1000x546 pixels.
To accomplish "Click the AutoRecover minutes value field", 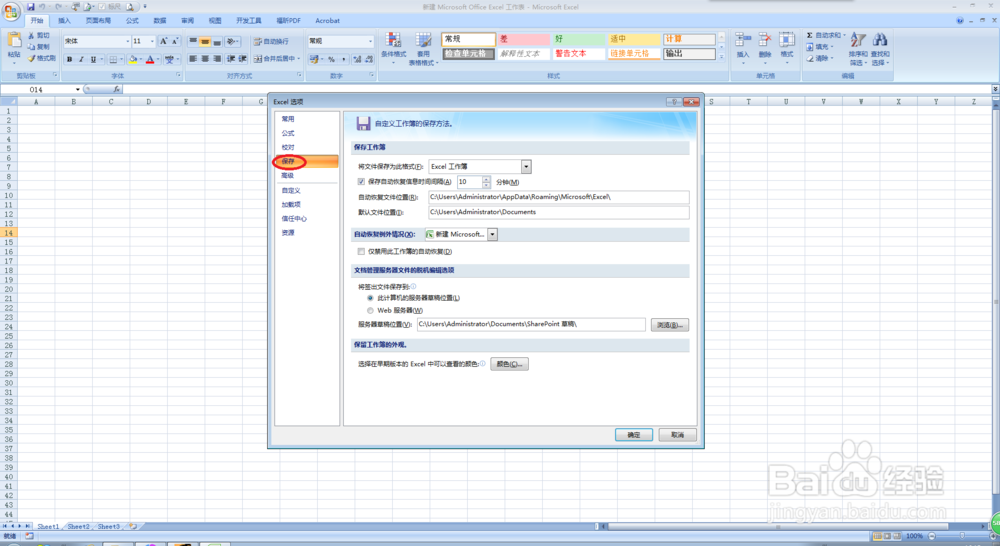I will [x=469, y=182].
